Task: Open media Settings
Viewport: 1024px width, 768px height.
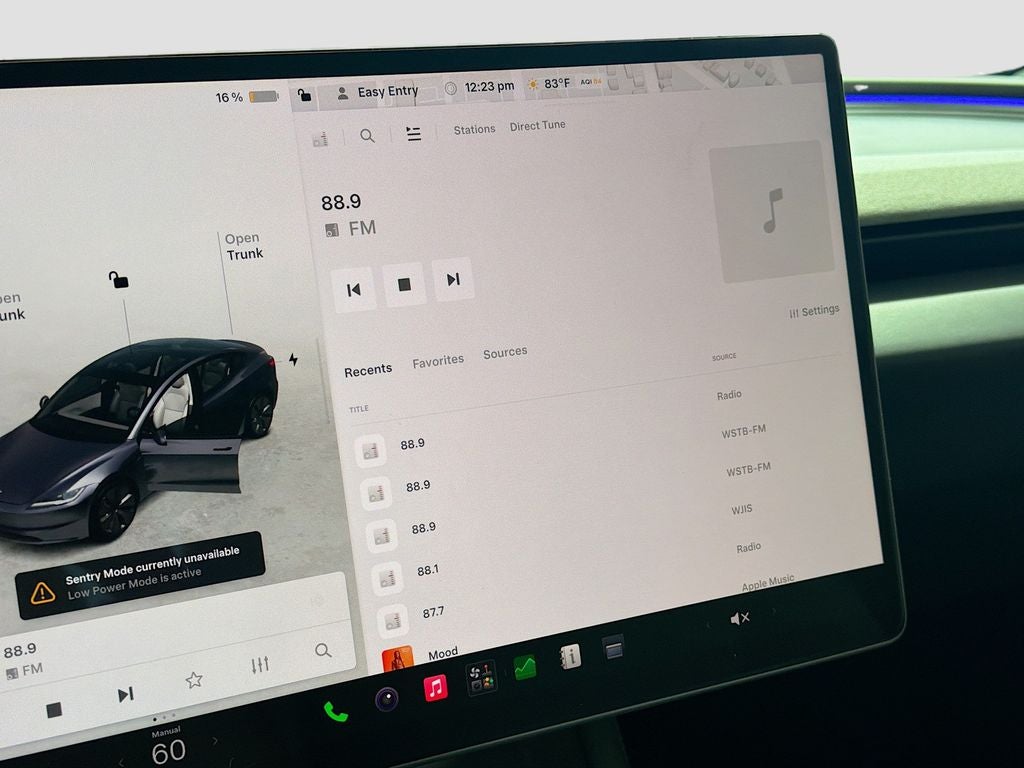Action: [x=814, y=311]
